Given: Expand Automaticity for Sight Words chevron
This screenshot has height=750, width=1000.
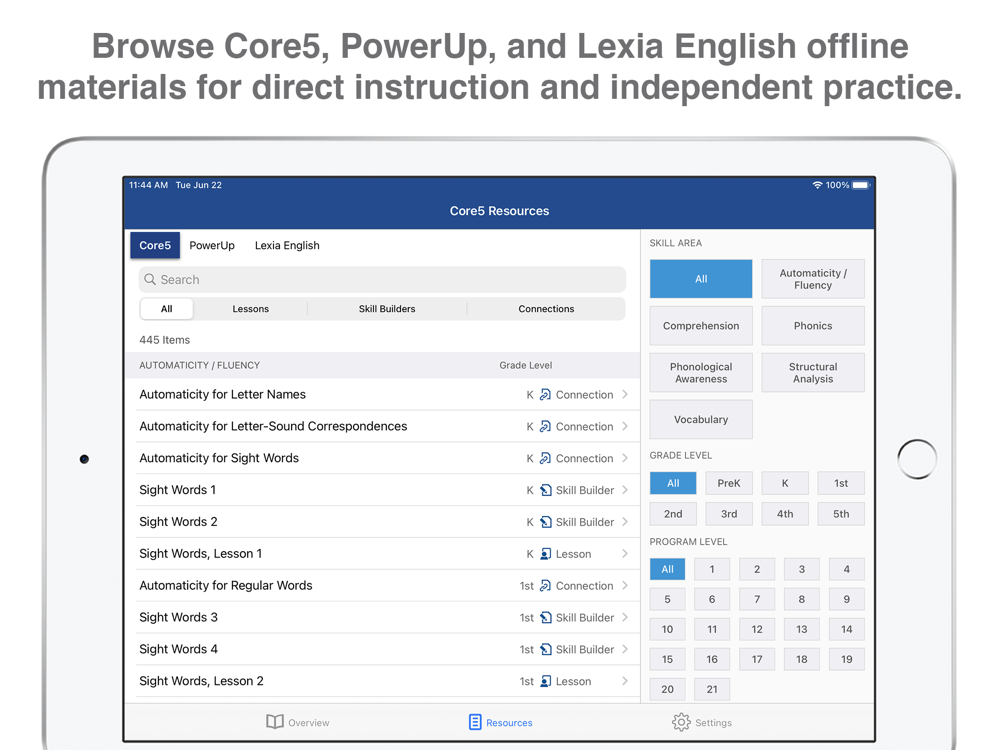Looking at the screenshot, I should (x=625, y=459).
